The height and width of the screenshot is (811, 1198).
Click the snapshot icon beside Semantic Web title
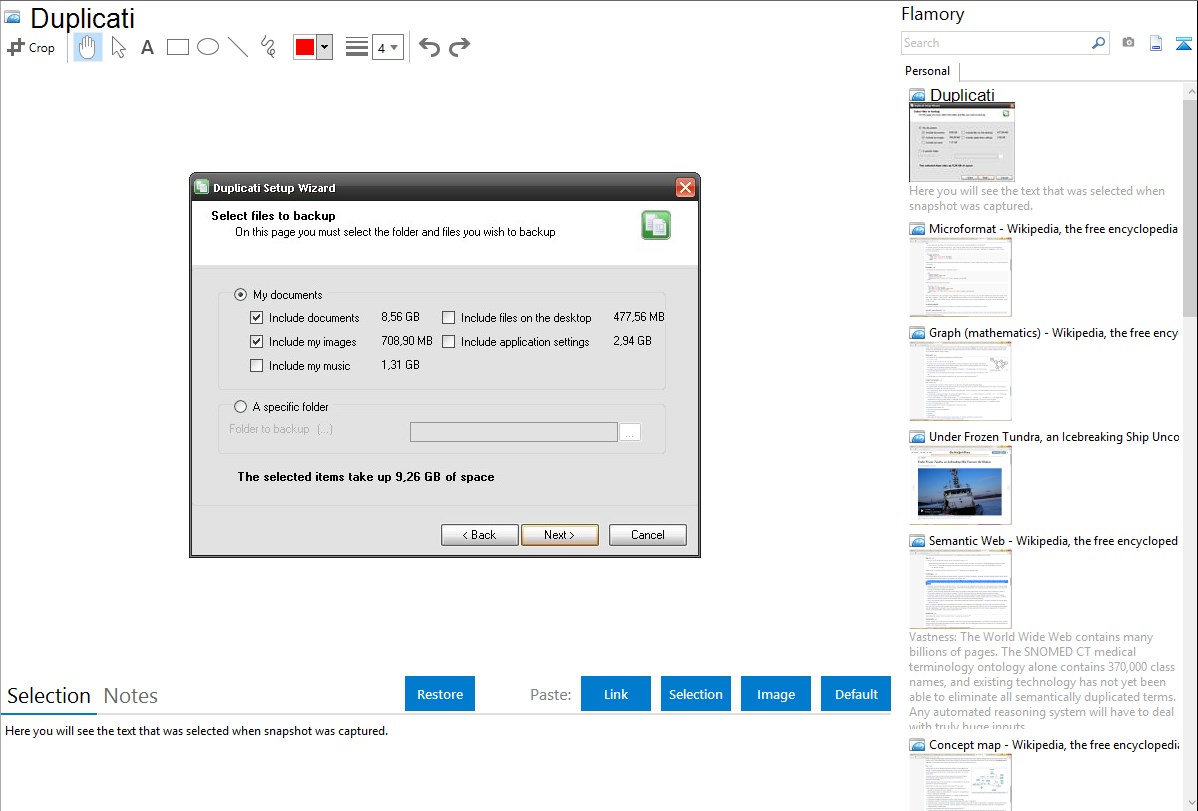coord(917,541)
